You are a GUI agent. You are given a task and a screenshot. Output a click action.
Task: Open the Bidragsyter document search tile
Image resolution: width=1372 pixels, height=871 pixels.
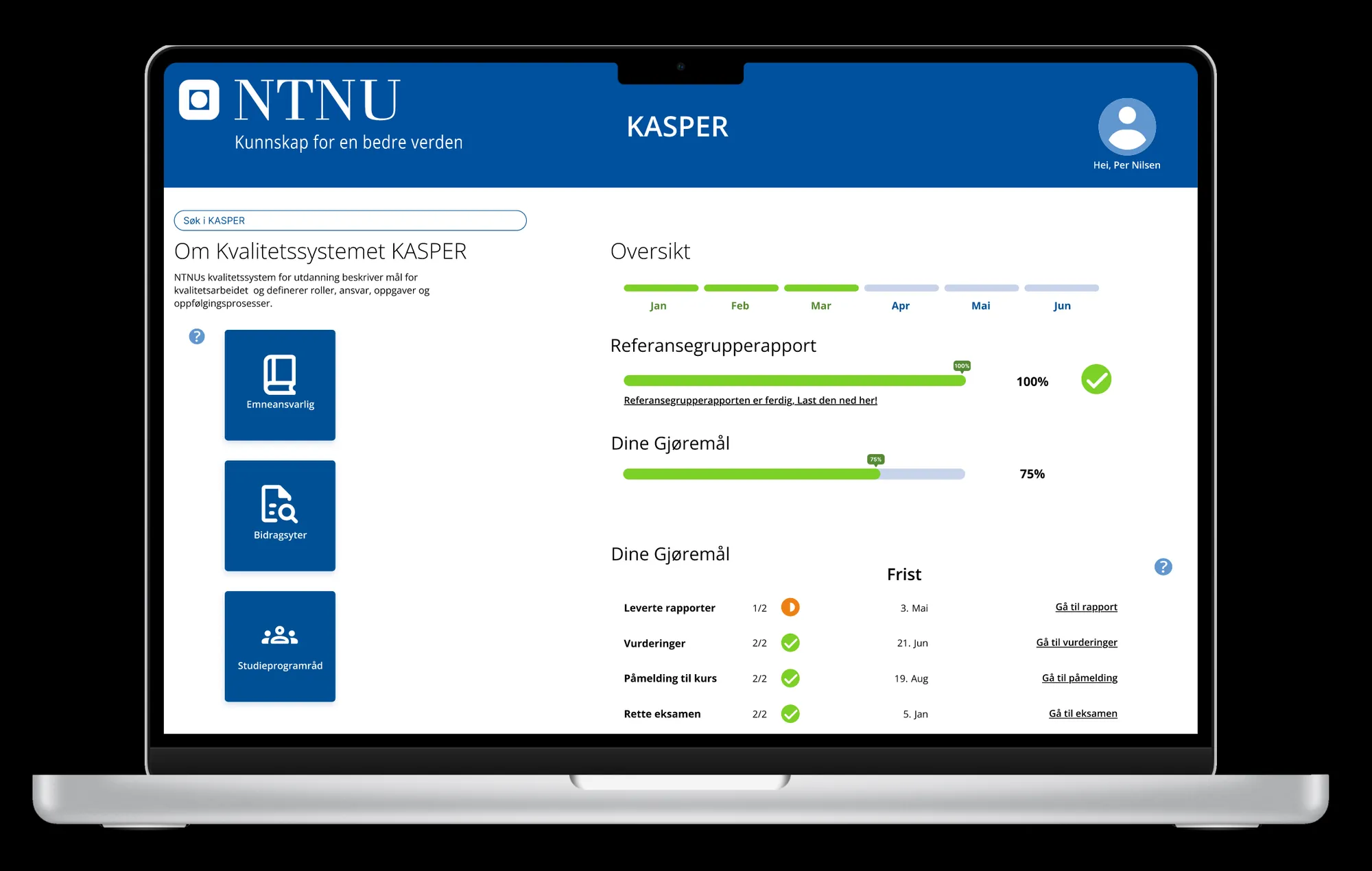280,515
